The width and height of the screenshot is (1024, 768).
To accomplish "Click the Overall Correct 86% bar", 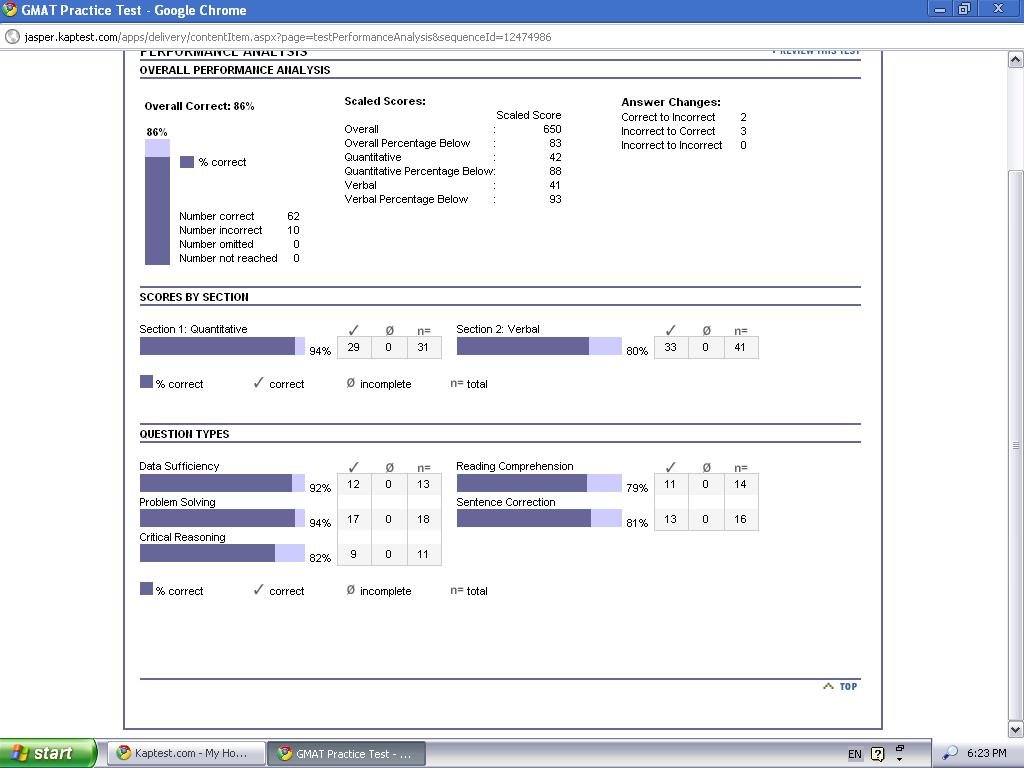I will tap(157, 202).
